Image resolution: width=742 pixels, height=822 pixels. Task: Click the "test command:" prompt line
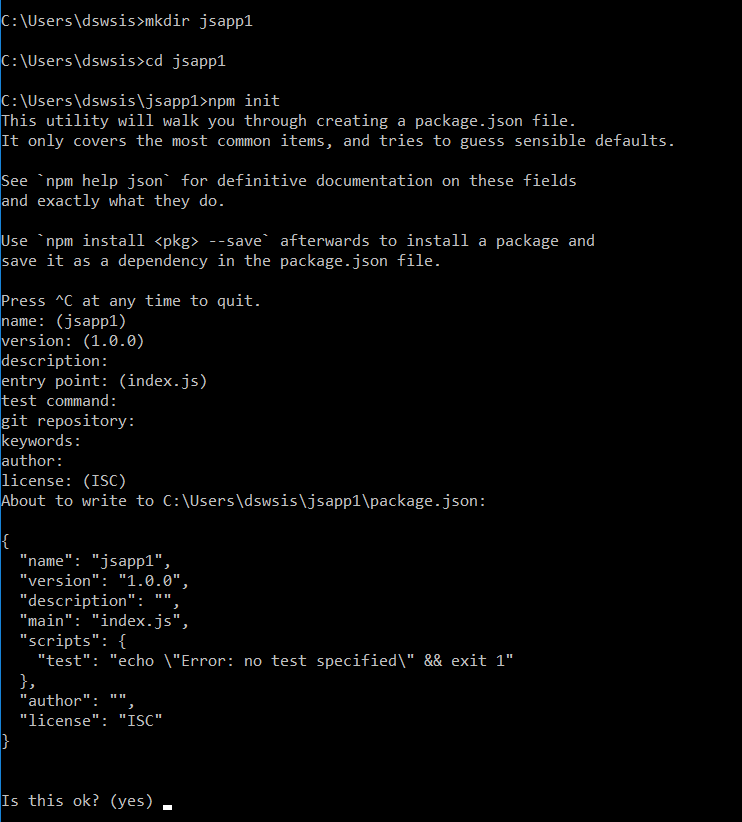pyautogui.click(x=59, y=401)
